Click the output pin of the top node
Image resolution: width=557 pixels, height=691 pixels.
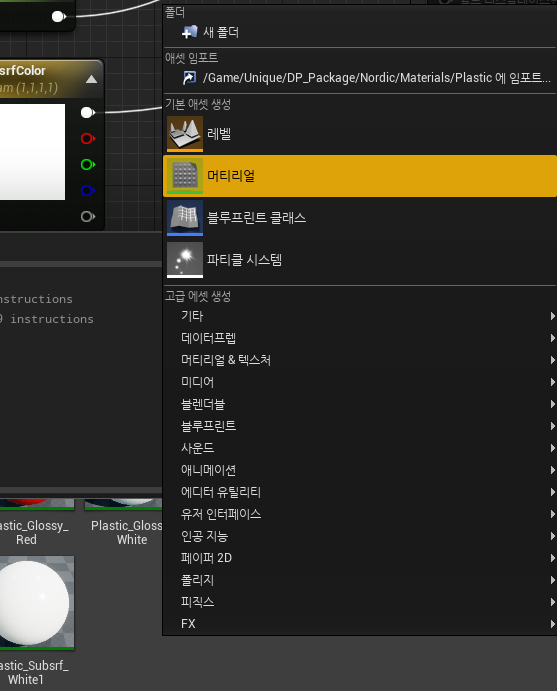click(x=59, y=17)
